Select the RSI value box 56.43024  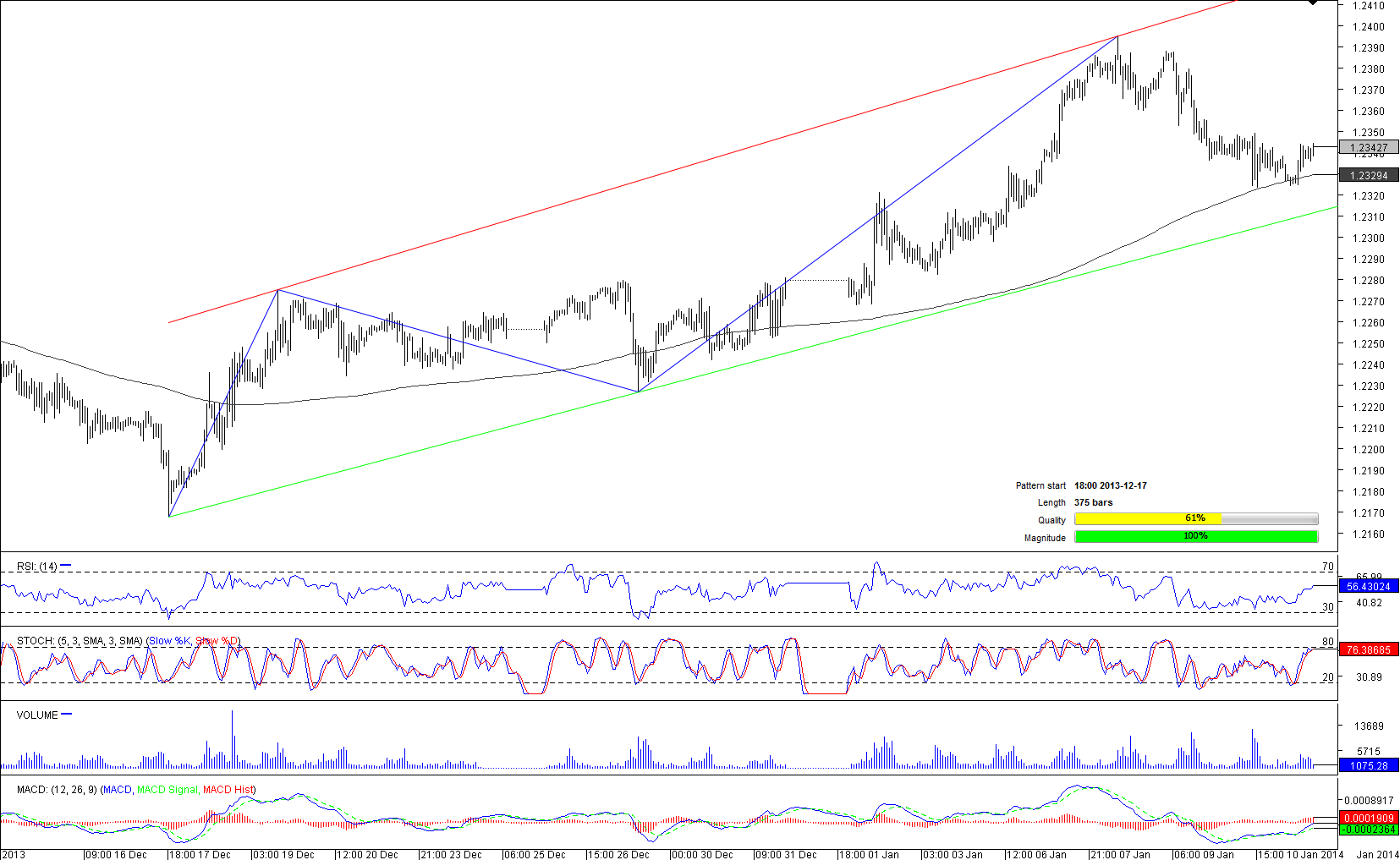pos(1369,586)
